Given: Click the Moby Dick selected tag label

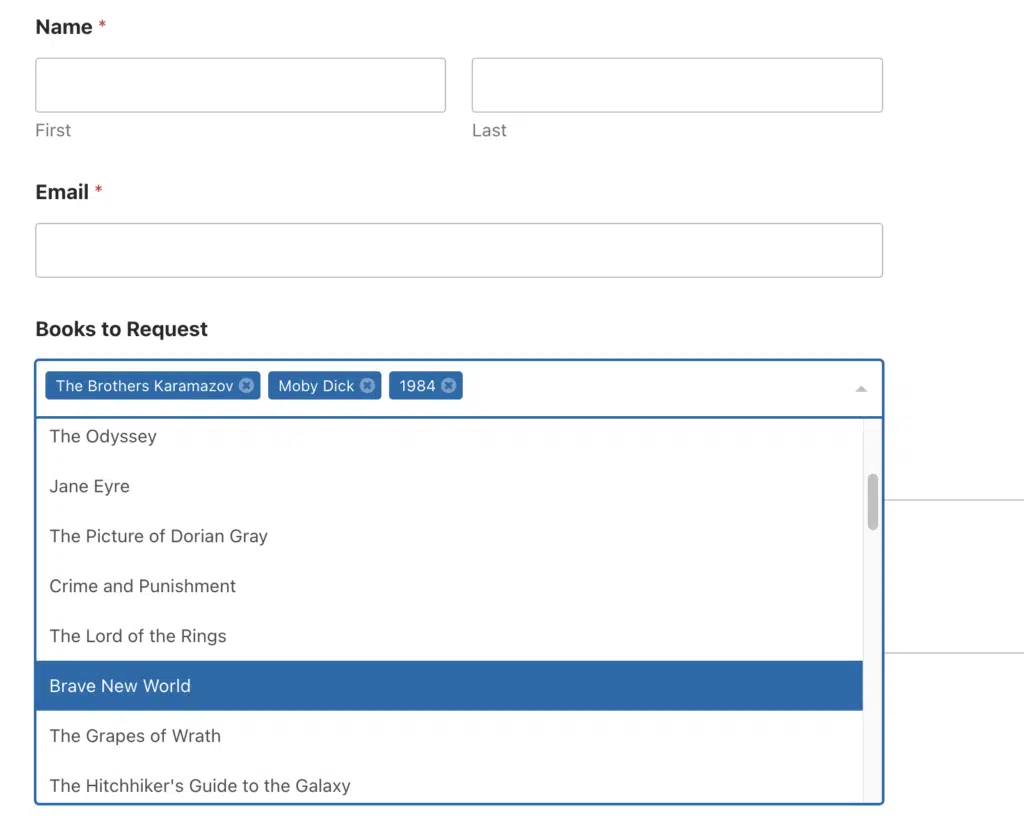Looking at the screenshot, I should pyautogui.click(x=316, y=385).
